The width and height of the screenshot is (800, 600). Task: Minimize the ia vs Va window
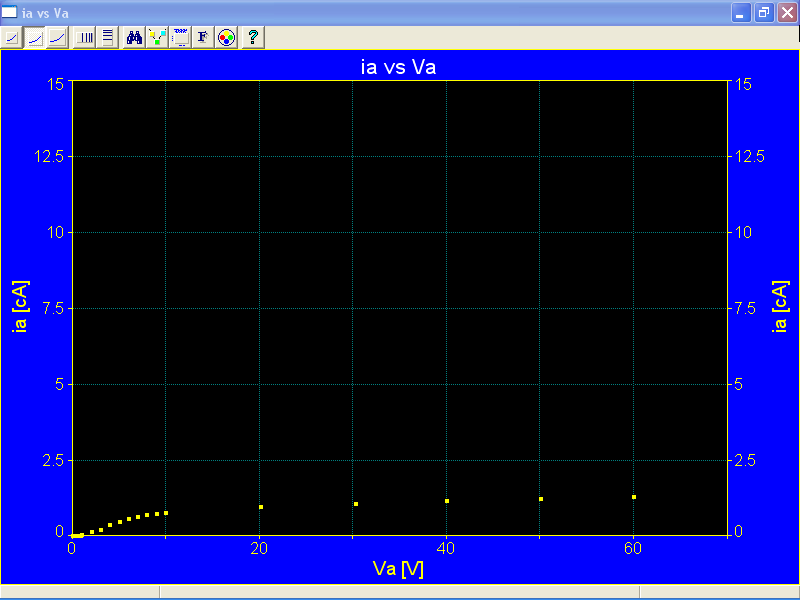(741, 13)
